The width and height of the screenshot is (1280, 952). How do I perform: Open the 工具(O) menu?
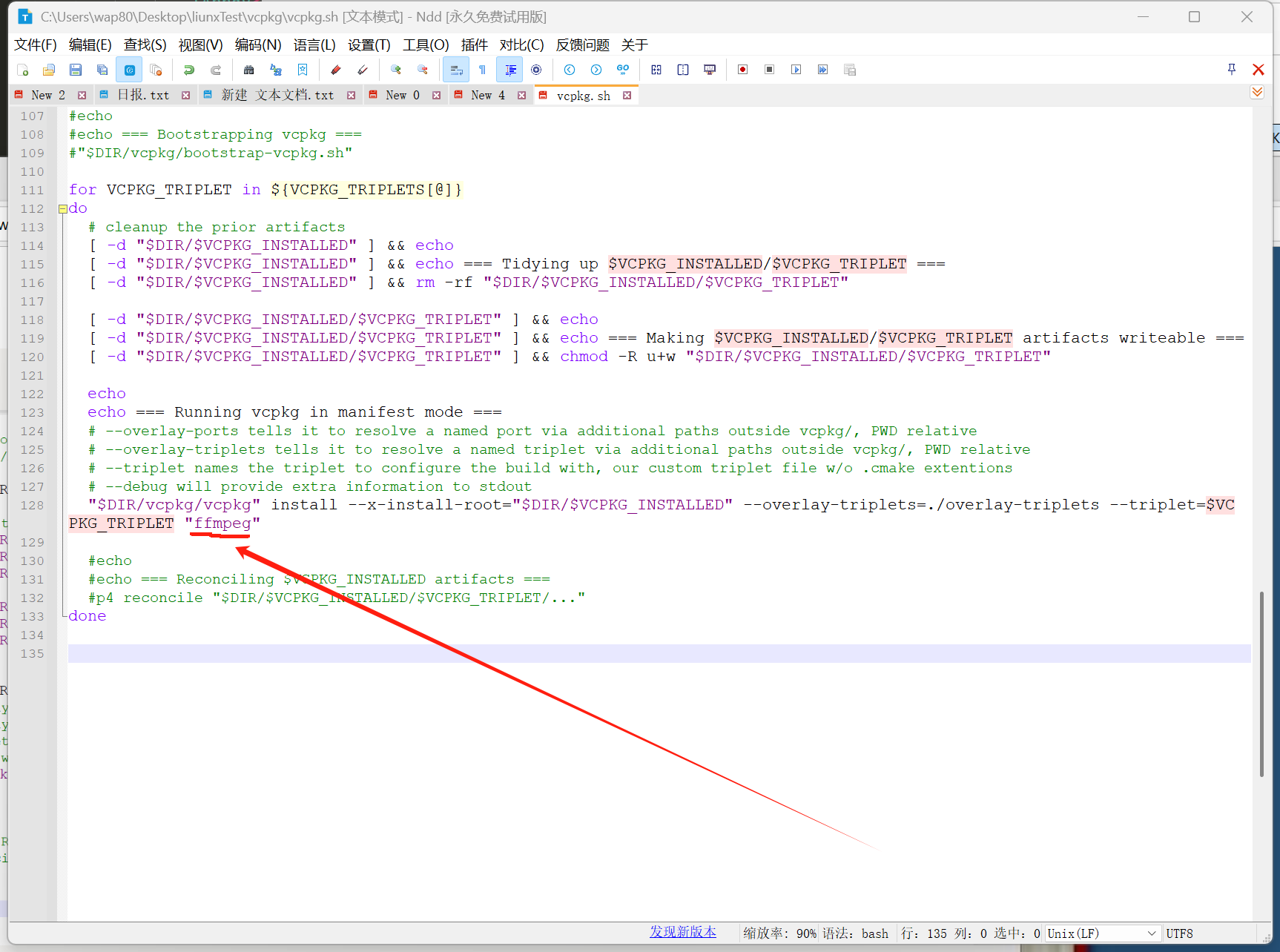[426, 45]
